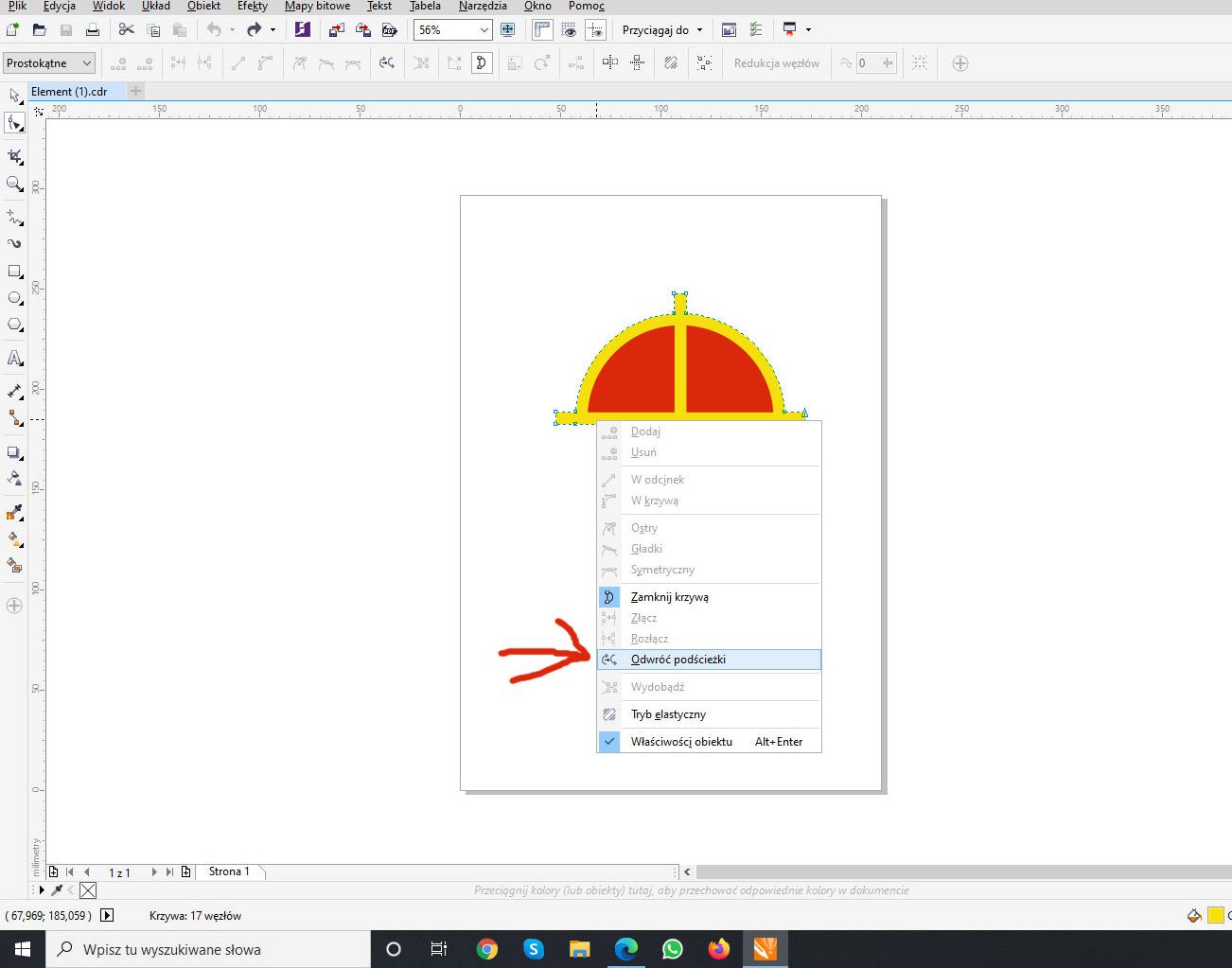1232x968 pixels.
Task: Open the Efekty menu
Action: [x=252, y=6]
